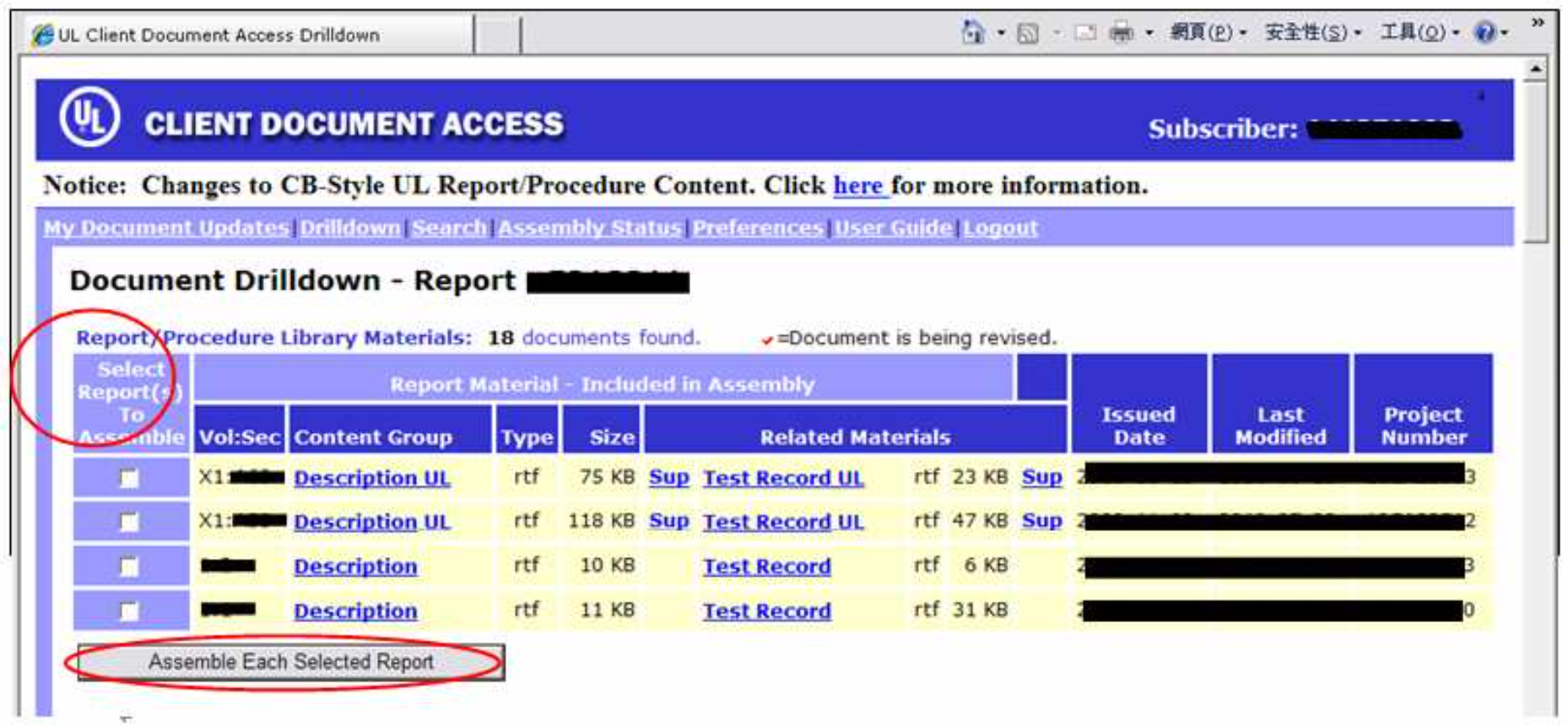Click the Sup link after 47 KB

pyautogui.click(x=1042, y=521)
